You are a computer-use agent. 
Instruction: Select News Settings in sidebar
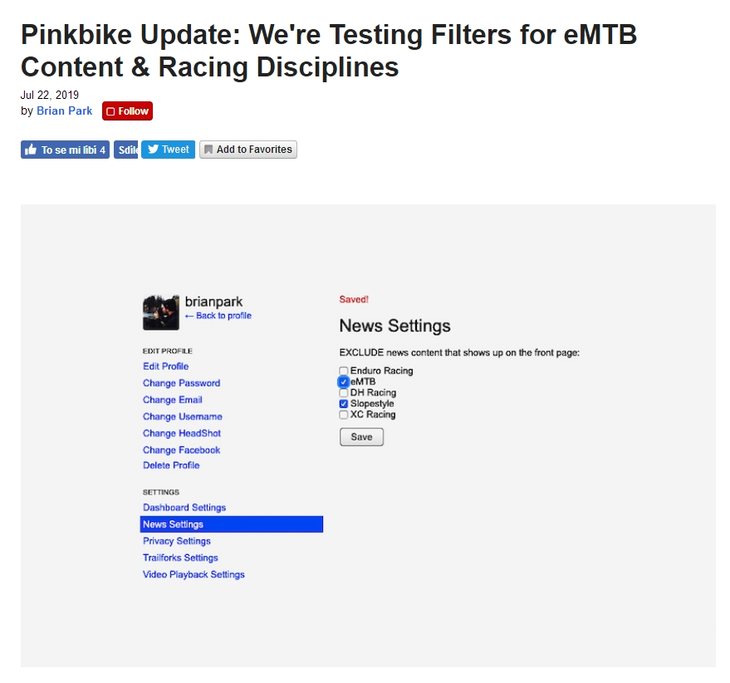173,524
